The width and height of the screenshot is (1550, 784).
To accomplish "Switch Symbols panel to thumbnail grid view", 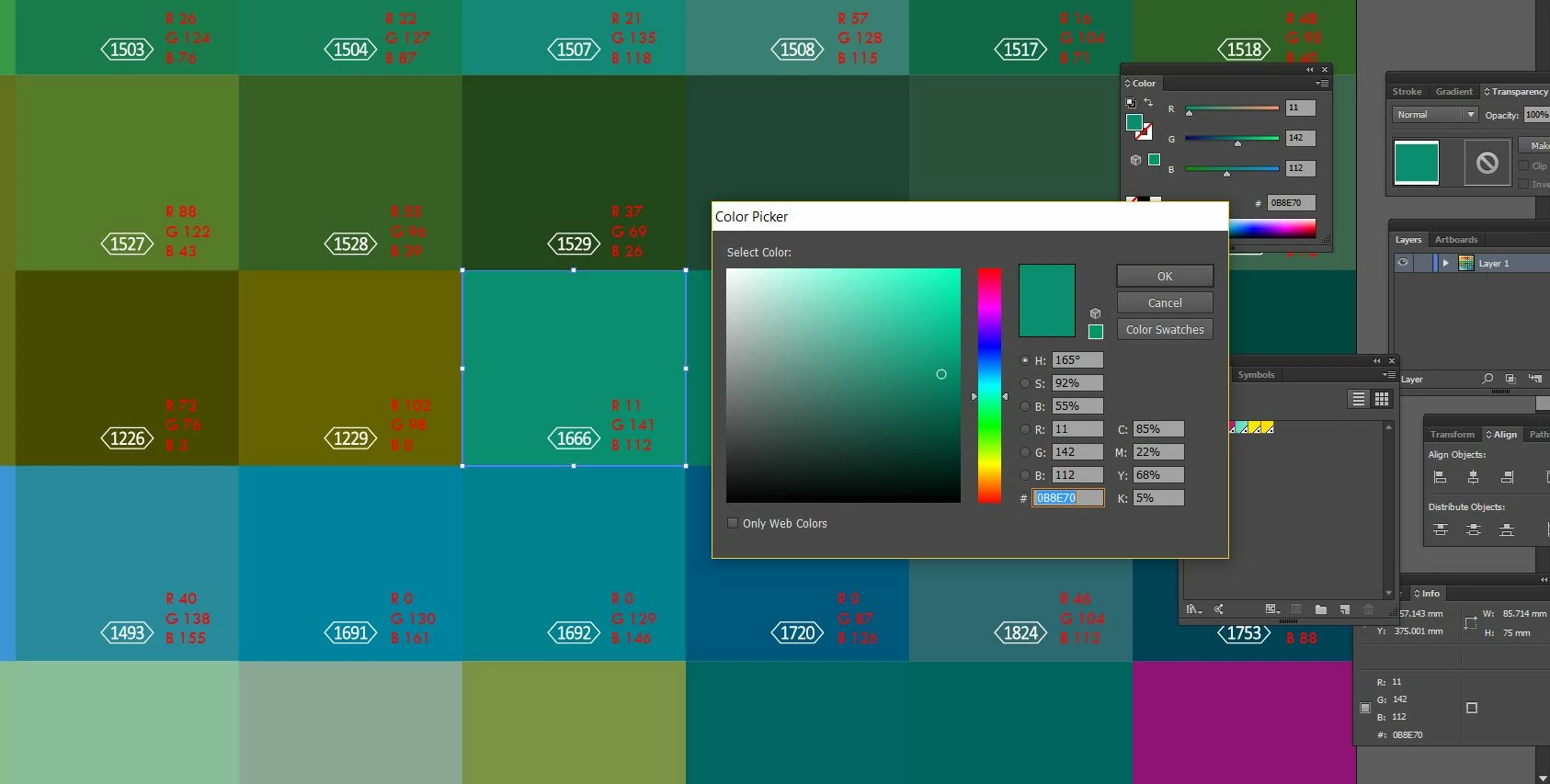I will pyautogui.click(x=1382, y=398).
